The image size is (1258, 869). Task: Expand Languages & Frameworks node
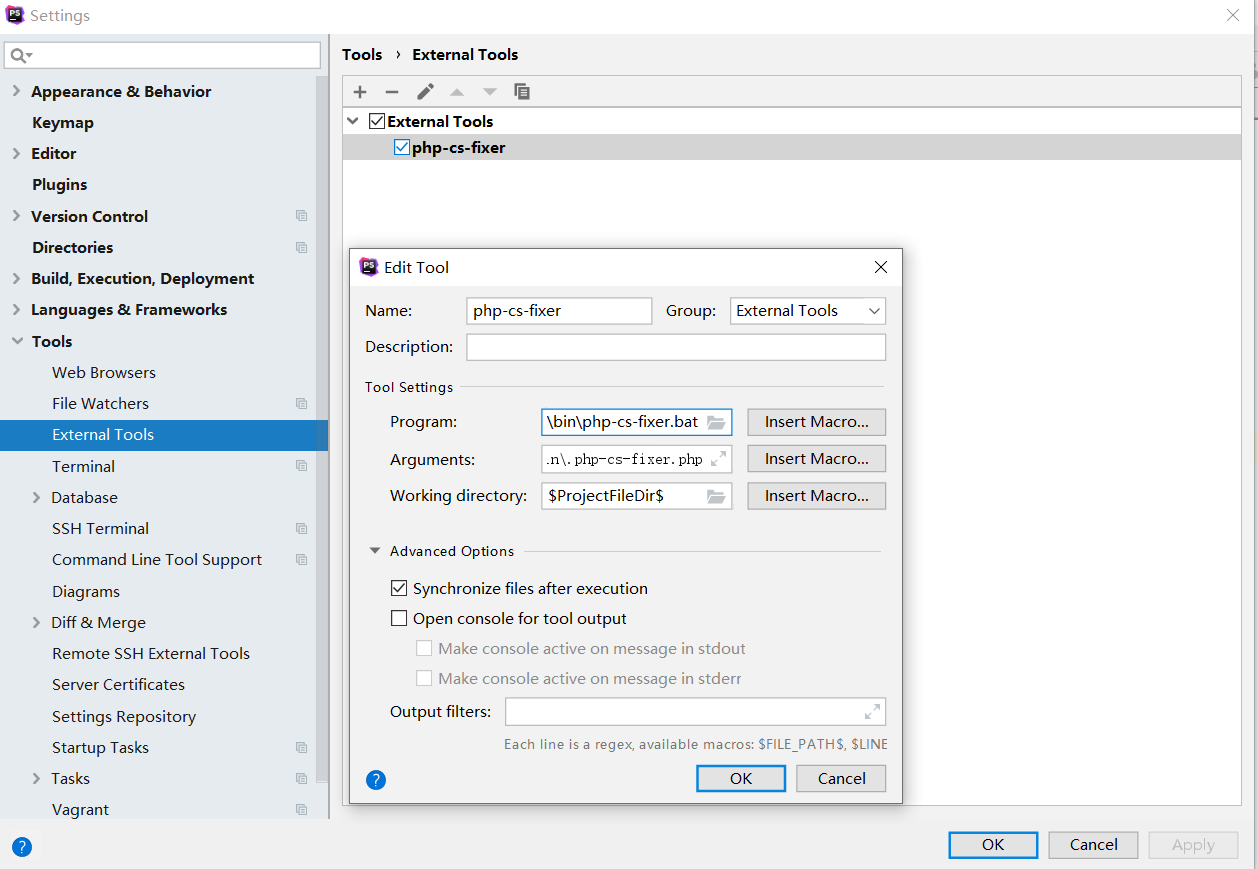pos(16,309)
